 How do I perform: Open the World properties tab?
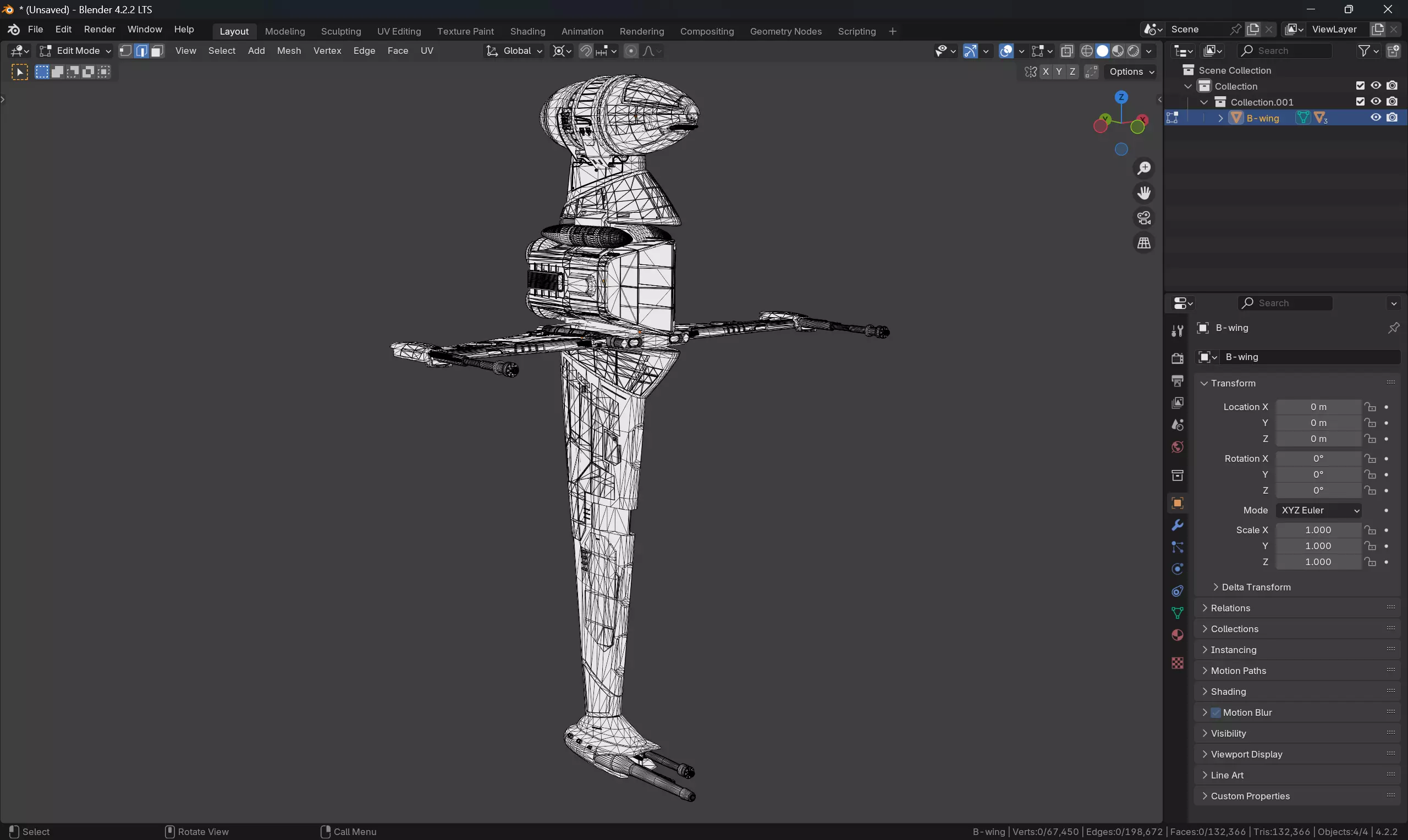pyautogui.click(x=1178, y=446)
